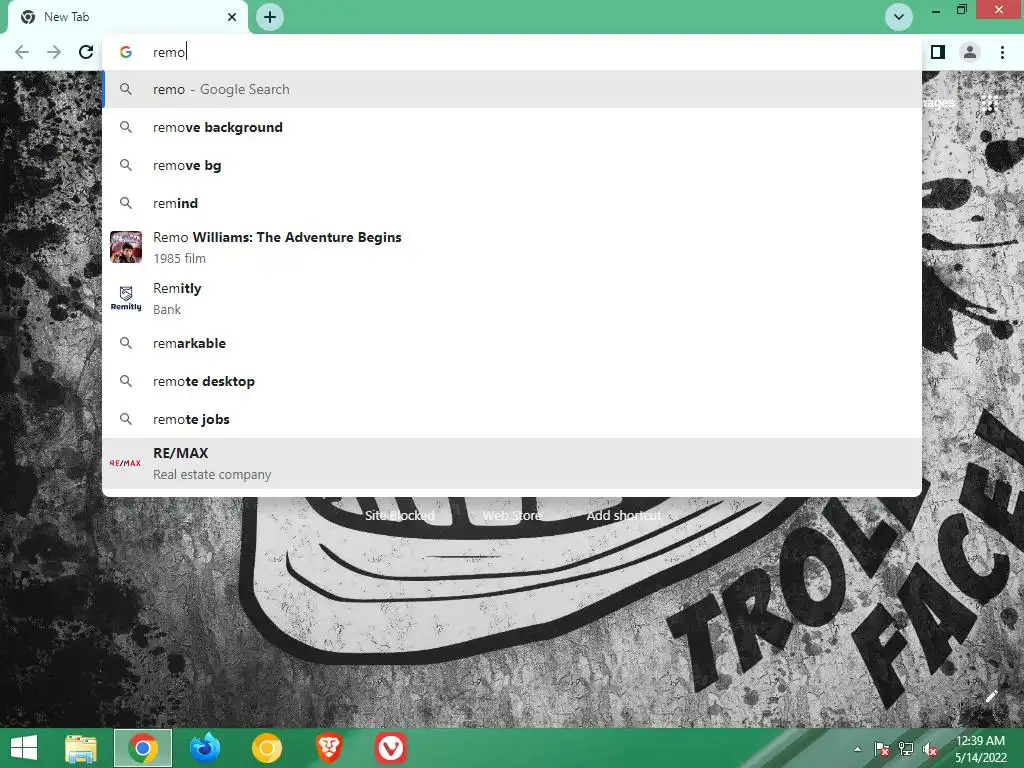Close the New Tab tab

[232, 17]
